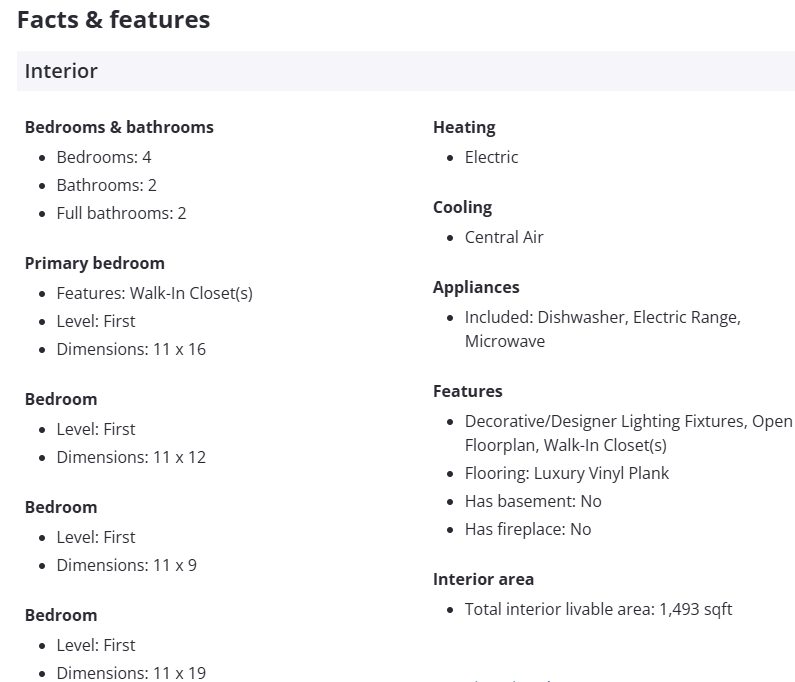Click the Bedrooms: 4 list item
Viewport: 795px width, 682px height.
104,157
